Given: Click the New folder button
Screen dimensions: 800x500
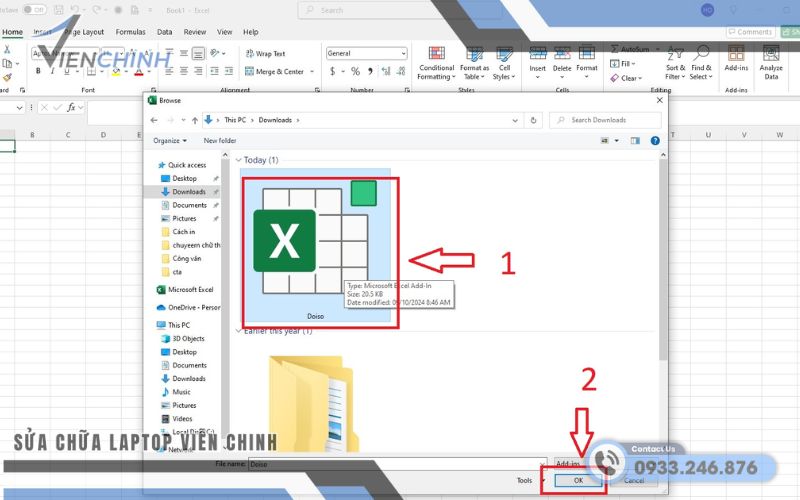Looking at the screenshot, I should tap(220, 141).
